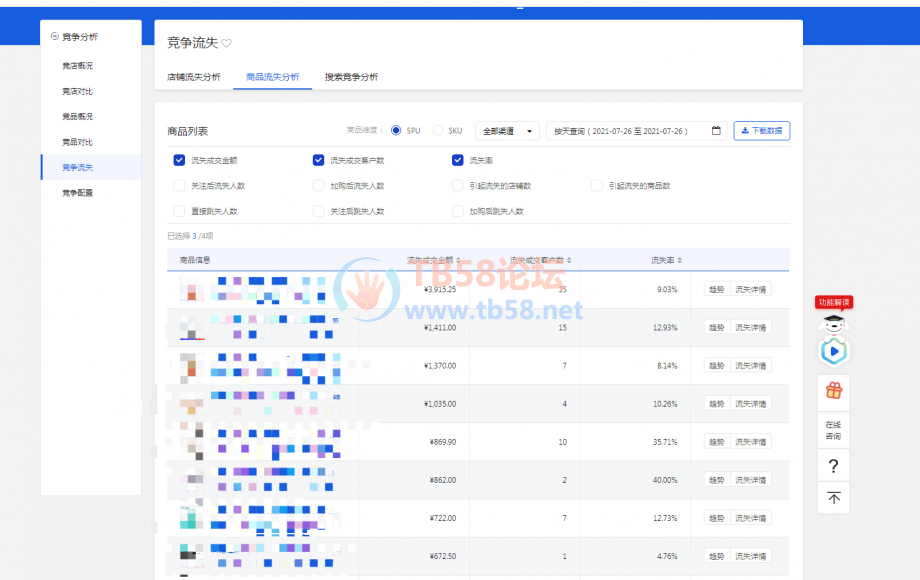Open 流失详情 for the ¥3,915.25 row
This screenshot has height=580, width=920.
[750, 289]
